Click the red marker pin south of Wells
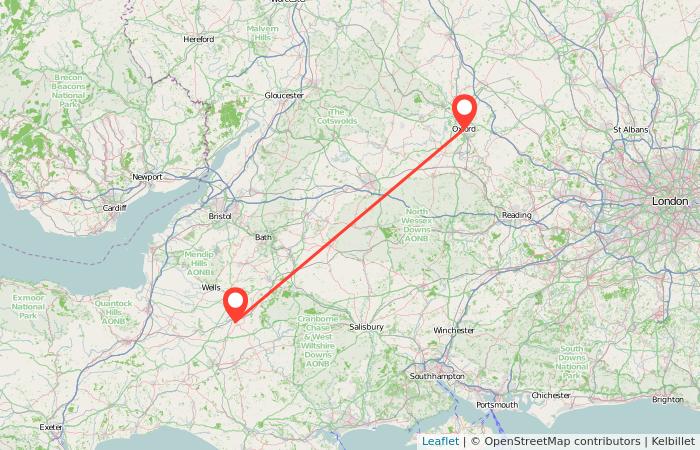This screenshot has height=450, width=700. pyautogui.click(x=235, y=303)
